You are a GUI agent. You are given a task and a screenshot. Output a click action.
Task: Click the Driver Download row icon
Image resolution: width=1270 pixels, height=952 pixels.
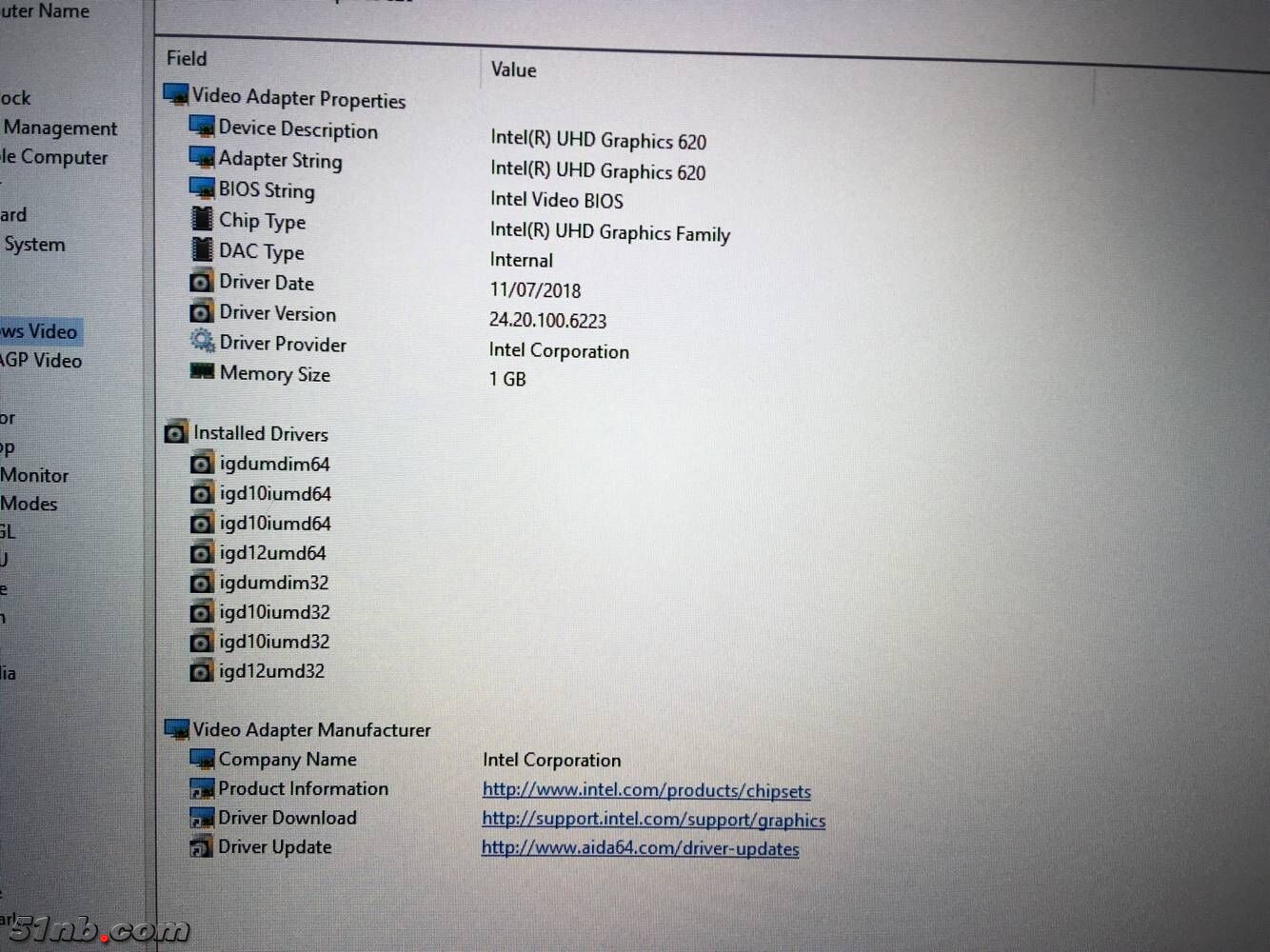click(202, 818)
